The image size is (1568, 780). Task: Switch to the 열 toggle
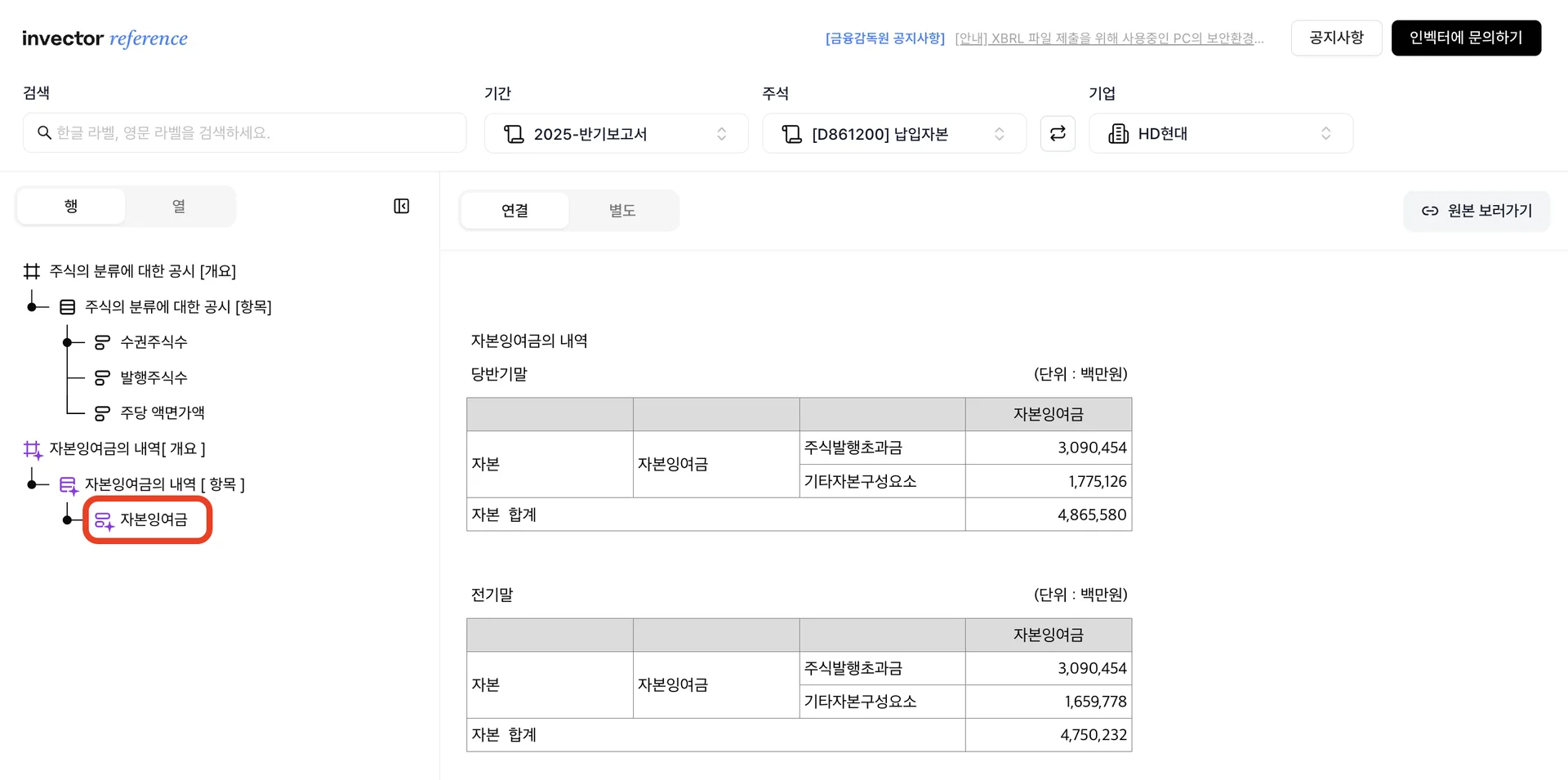point(179,206)
